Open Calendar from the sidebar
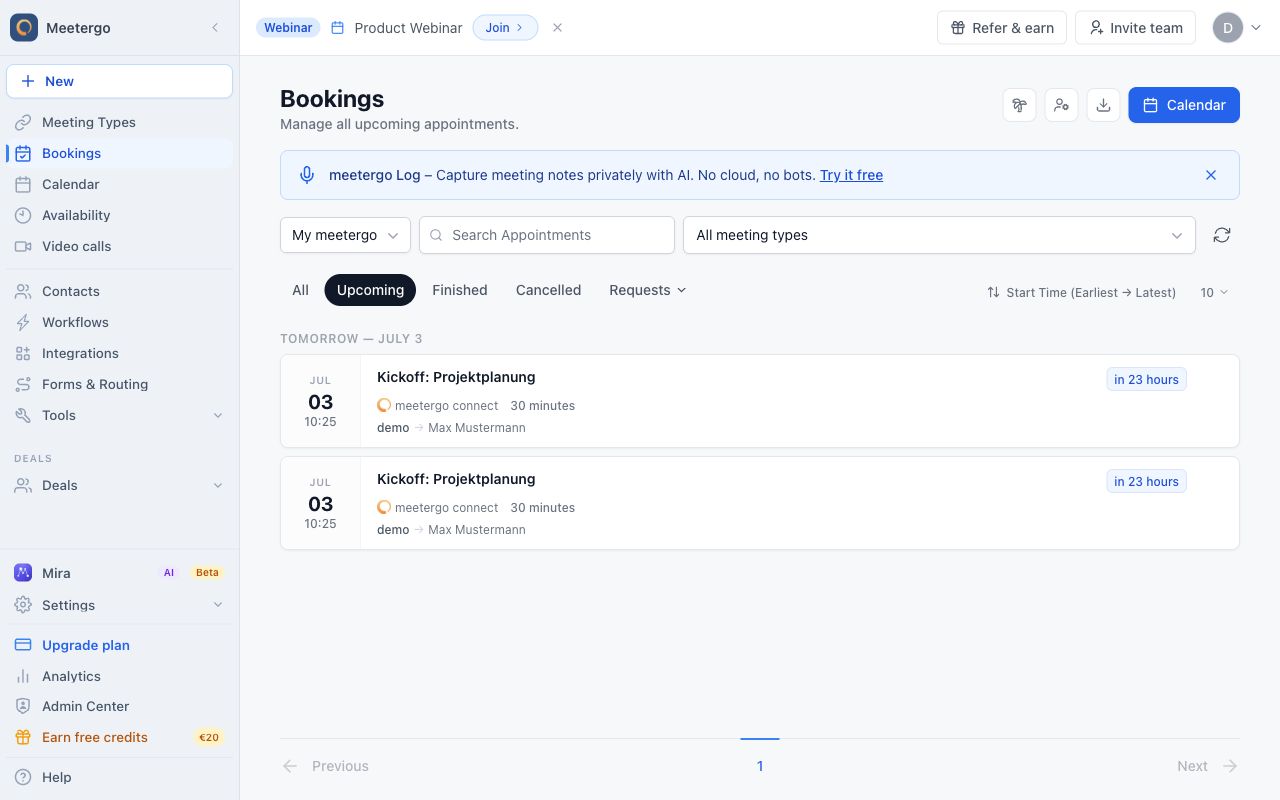 (x=120, y=184)
